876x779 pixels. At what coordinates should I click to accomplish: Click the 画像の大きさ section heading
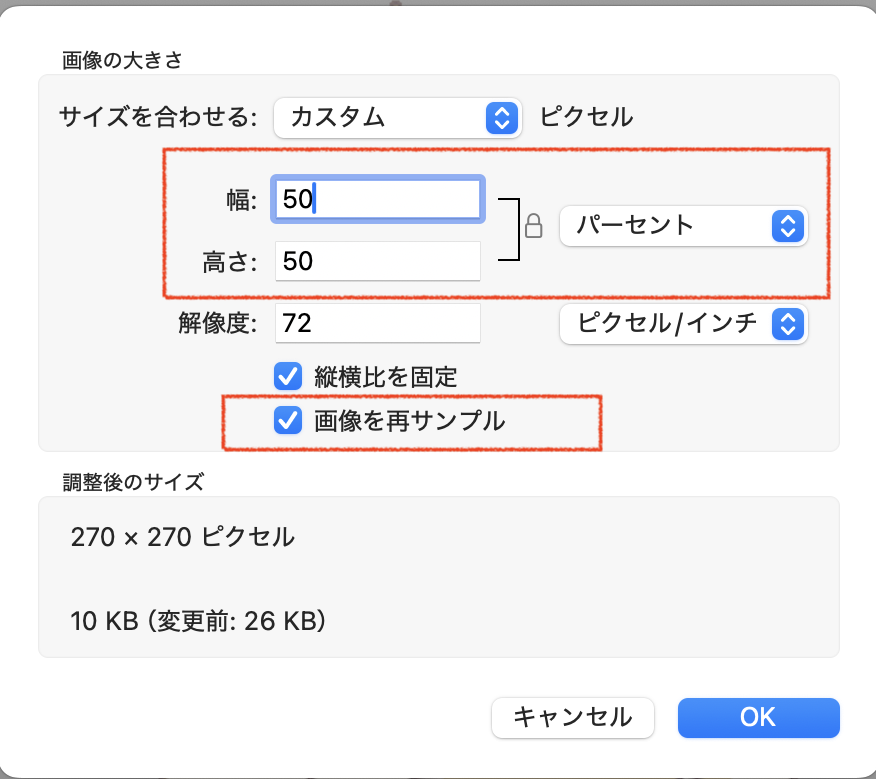[121, 59]
